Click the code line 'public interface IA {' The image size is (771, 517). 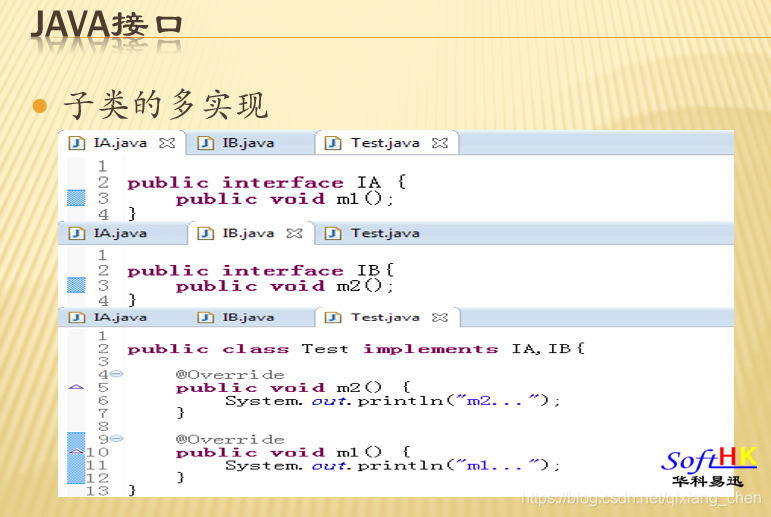(x=267, y=182)
